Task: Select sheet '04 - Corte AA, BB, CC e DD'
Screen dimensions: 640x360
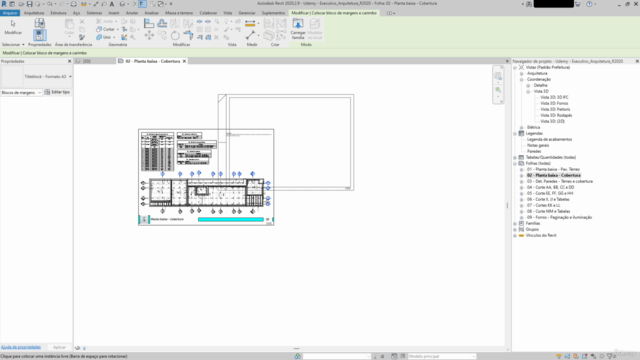Action: click(x=550, y=187)
